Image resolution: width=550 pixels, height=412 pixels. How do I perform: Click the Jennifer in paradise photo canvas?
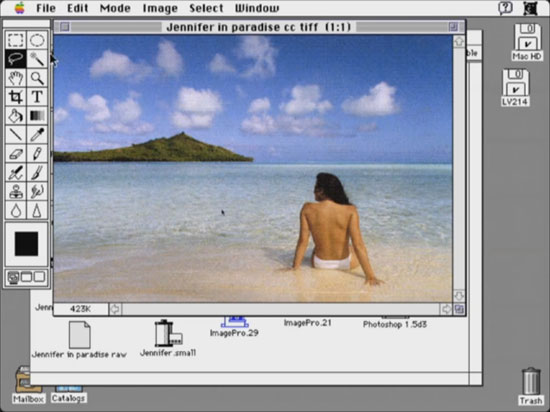coord(253,168)
